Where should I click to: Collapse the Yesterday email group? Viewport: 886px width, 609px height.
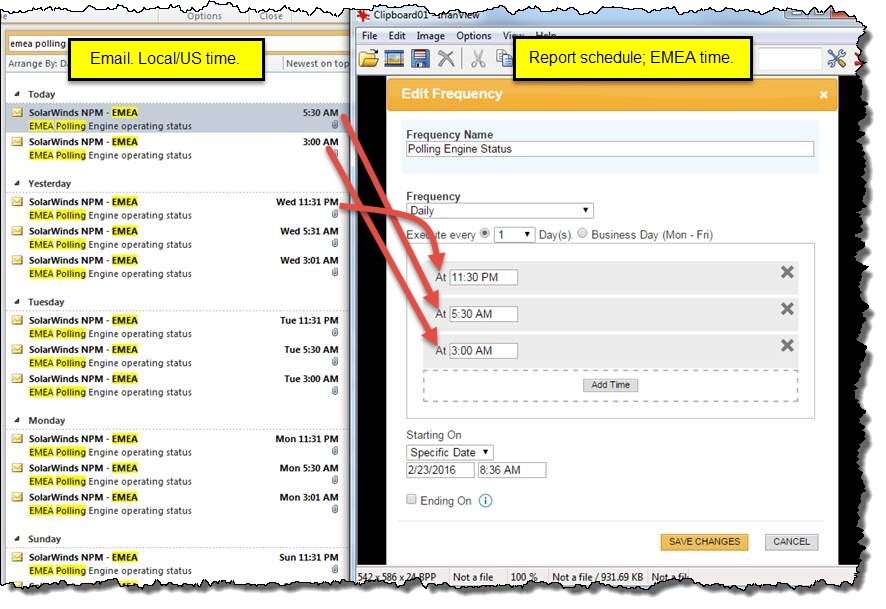(17, 184)
